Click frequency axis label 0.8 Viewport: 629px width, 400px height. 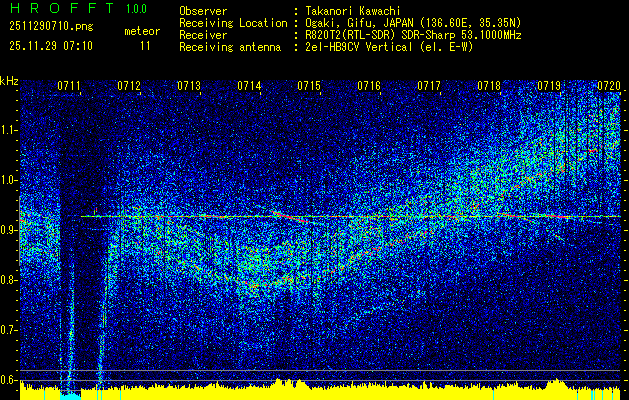8,280
